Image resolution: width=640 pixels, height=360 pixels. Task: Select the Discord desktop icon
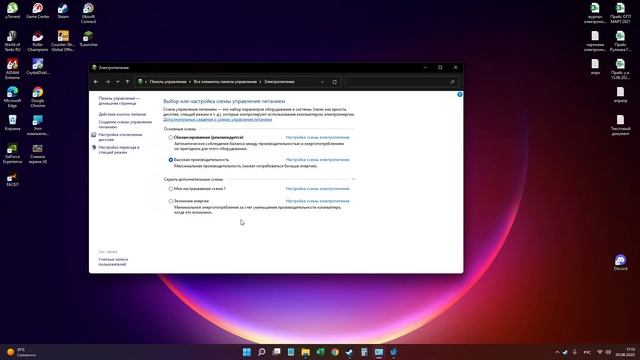[x=620, y=262]
